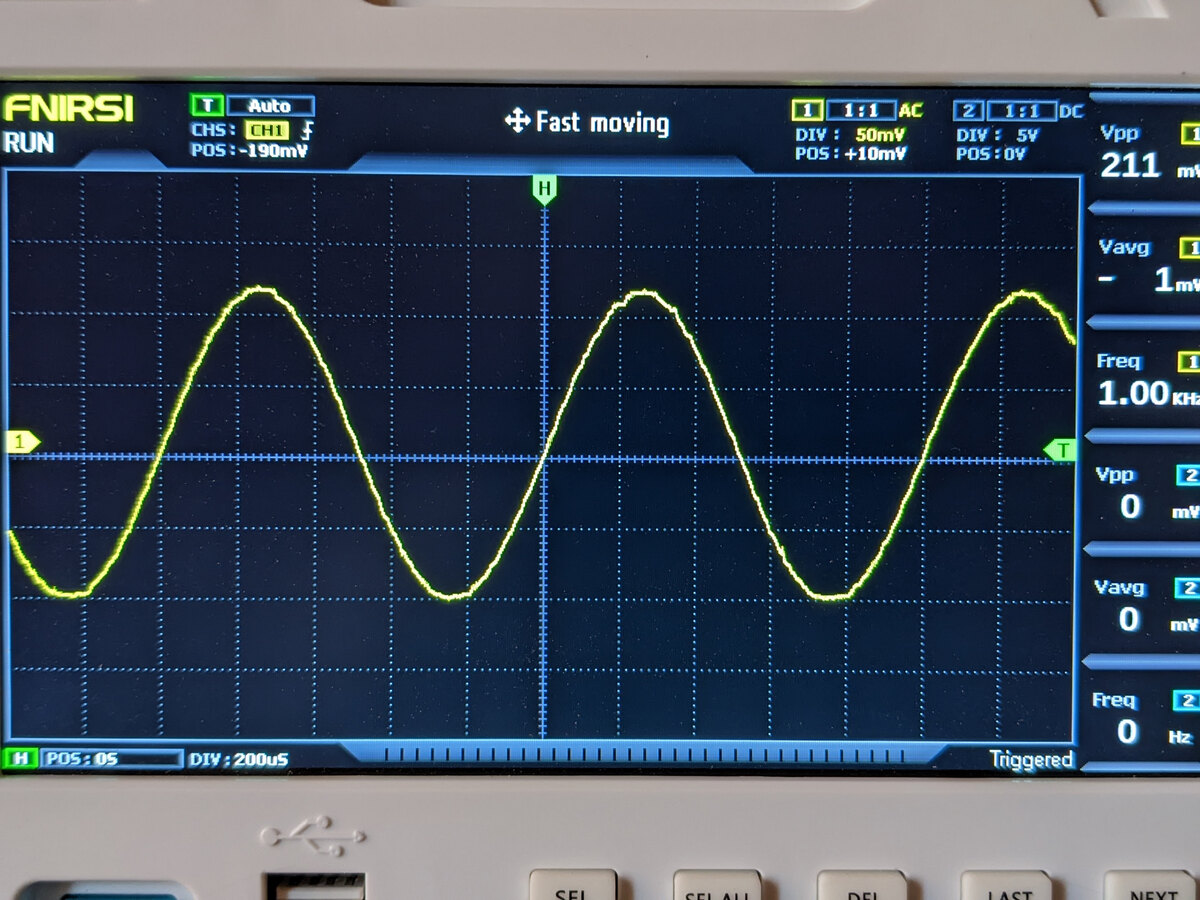Select the yellow channel 1 badge
Image resolution: width=1200 pixels, height=900 pixels.
[x=806, y=111]
